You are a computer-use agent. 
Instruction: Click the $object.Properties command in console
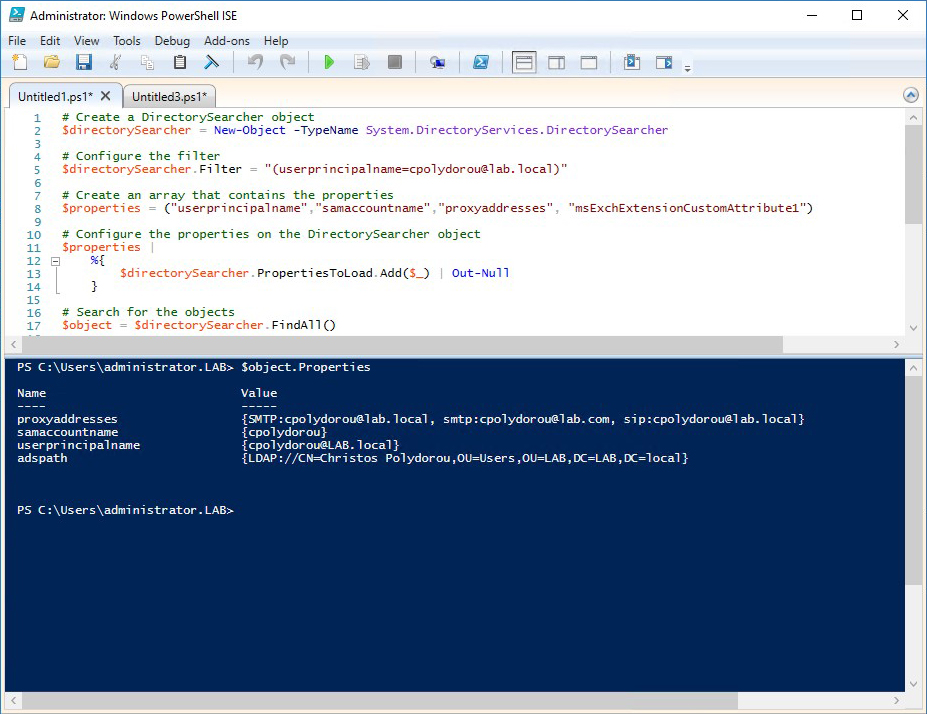[306, 367]
